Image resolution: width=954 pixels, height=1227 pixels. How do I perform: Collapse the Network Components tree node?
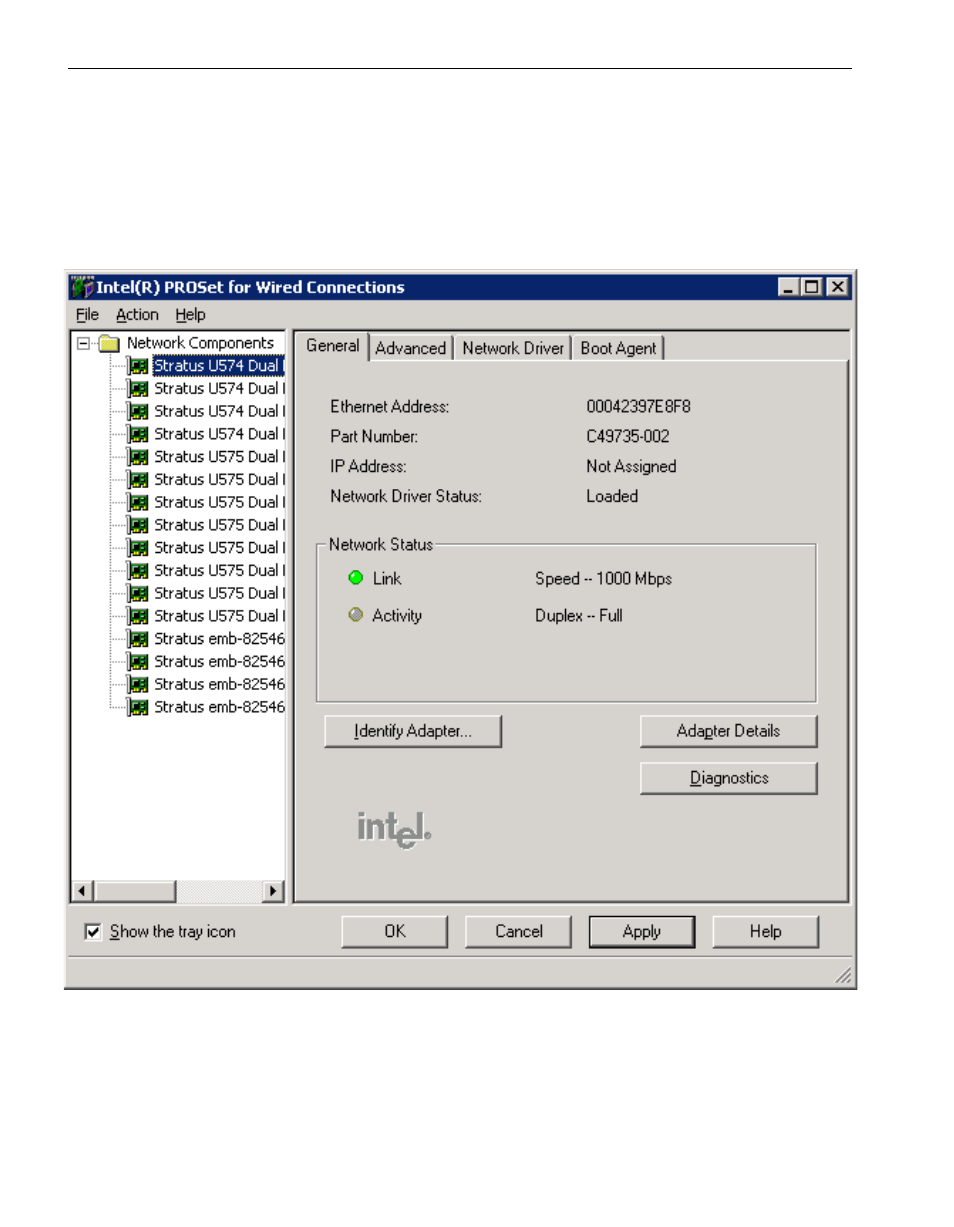point(83,343)
